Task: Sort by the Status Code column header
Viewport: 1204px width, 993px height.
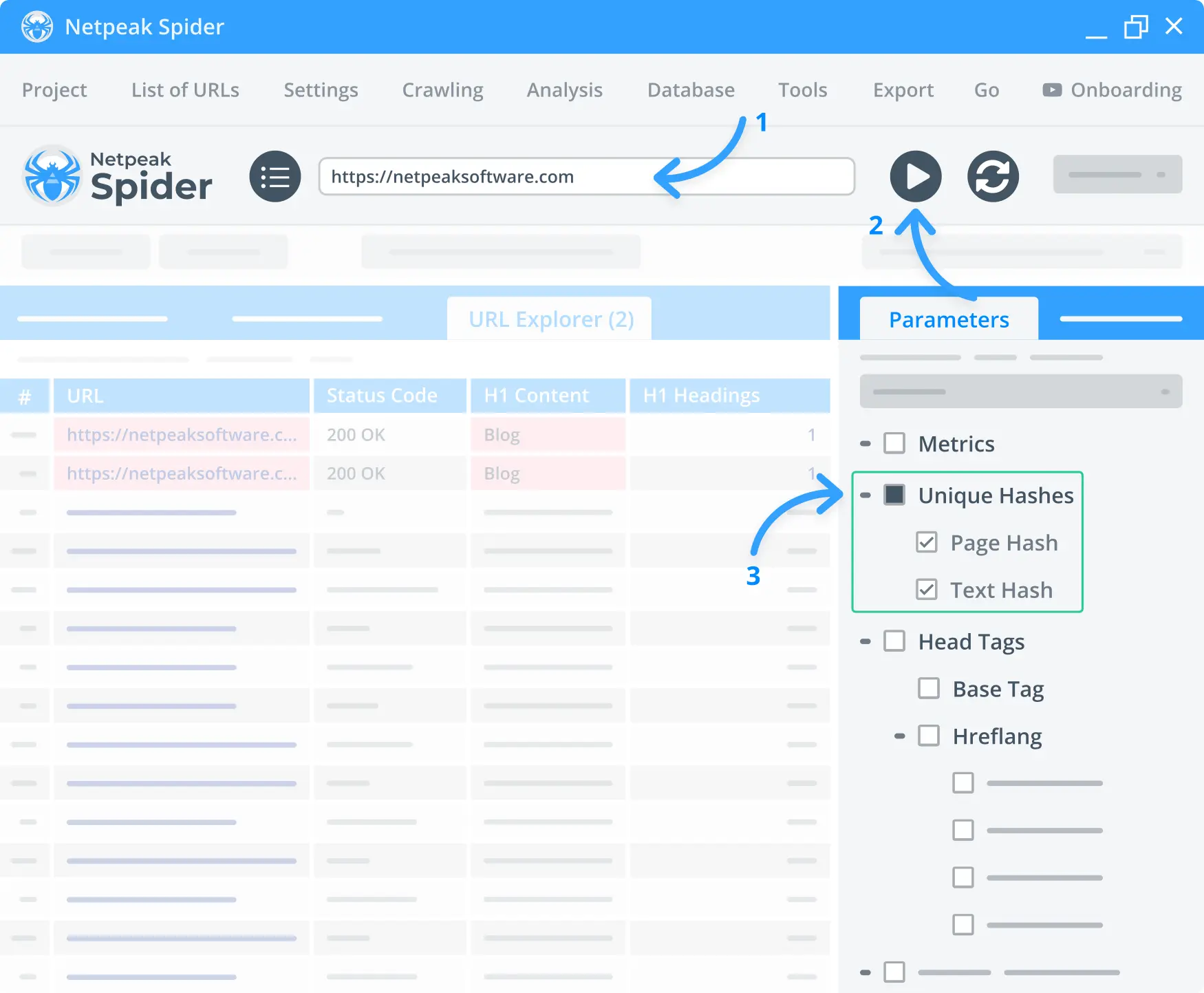Action: (390, 396)
